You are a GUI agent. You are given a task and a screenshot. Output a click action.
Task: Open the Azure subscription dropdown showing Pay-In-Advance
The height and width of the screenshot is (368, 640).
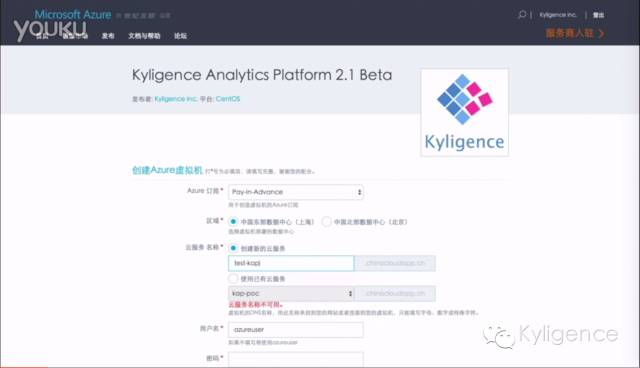[x=296, y=192]
